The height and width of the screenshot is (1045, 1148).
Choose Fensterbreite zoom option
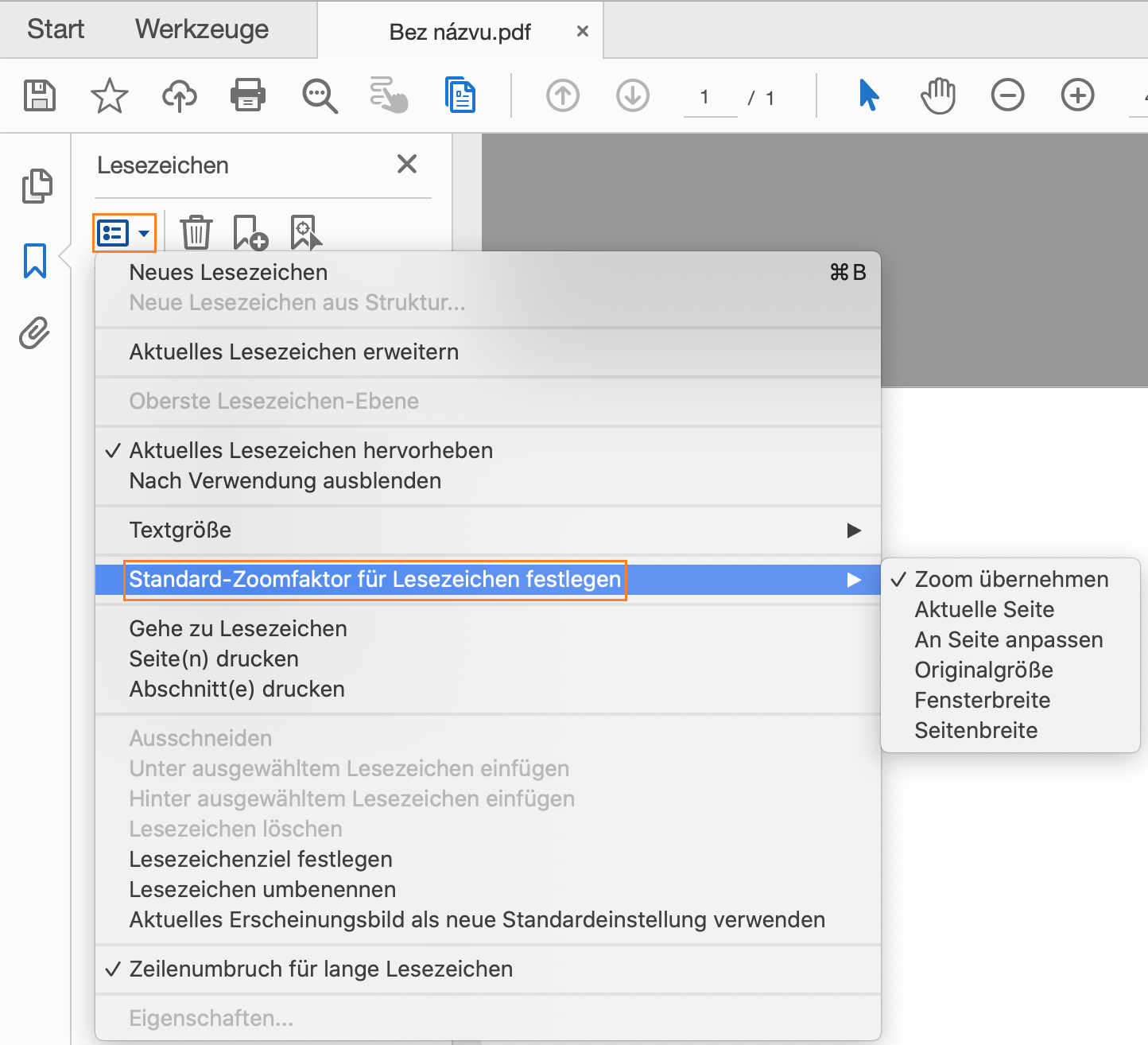pyautogui.click(x=1010, y=700)
